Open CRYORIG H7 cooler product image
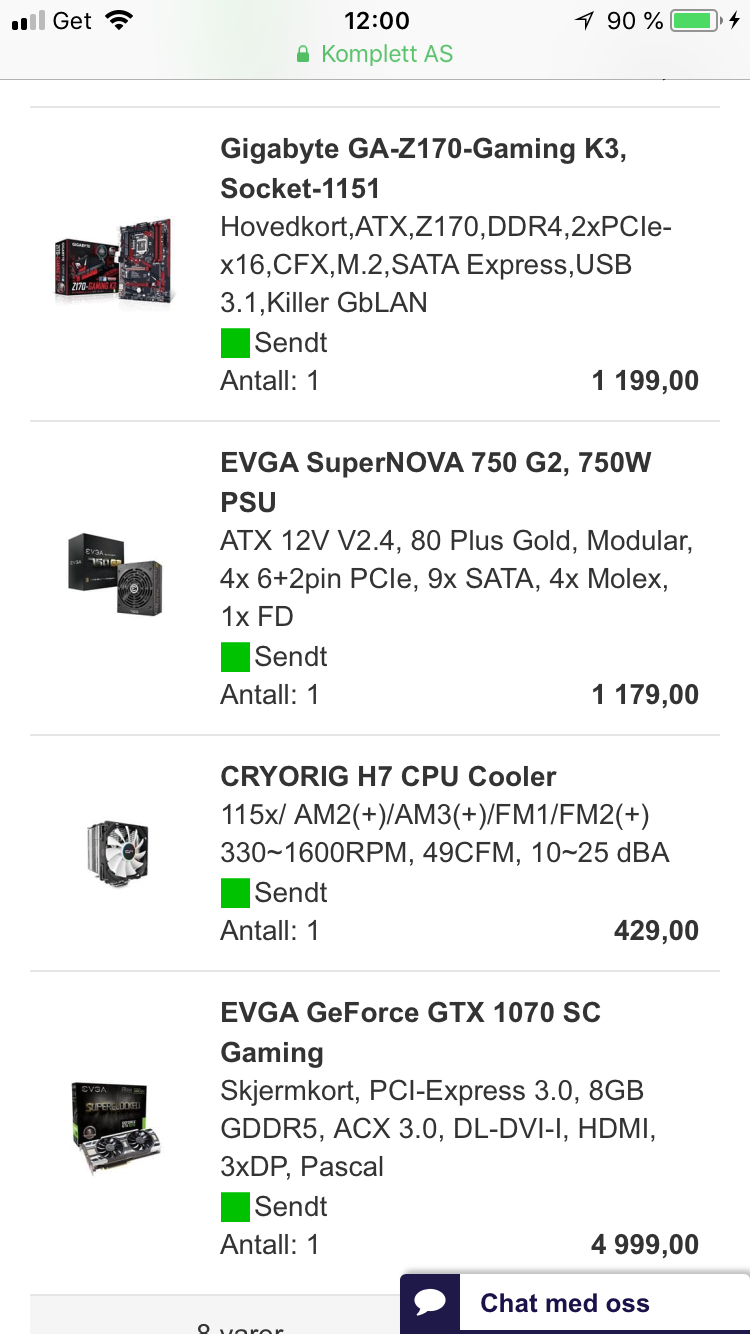 coord(116,853)
